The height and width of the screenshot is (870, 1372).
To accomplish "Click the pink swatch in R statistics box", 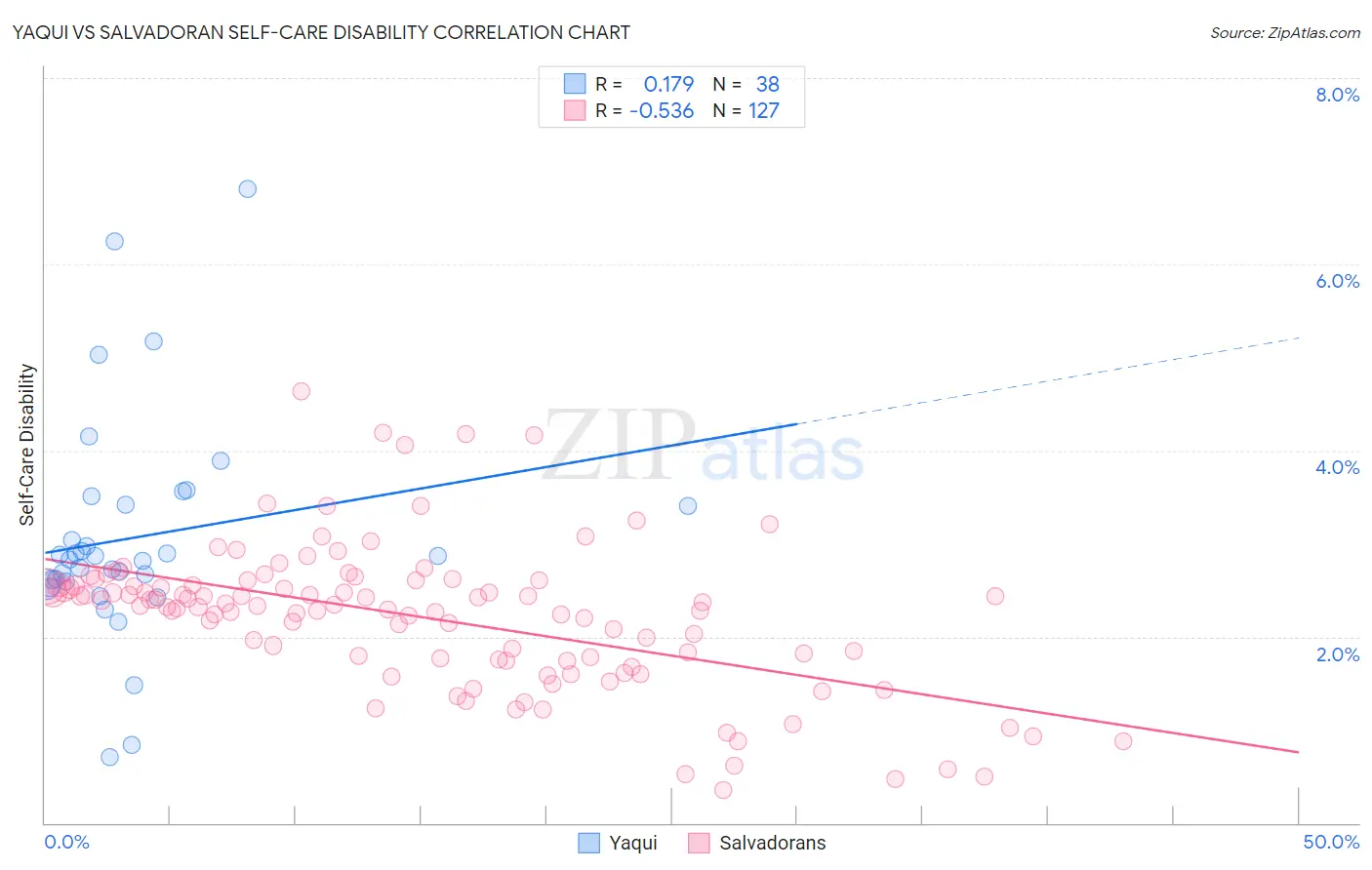I will tap(575, 110).
